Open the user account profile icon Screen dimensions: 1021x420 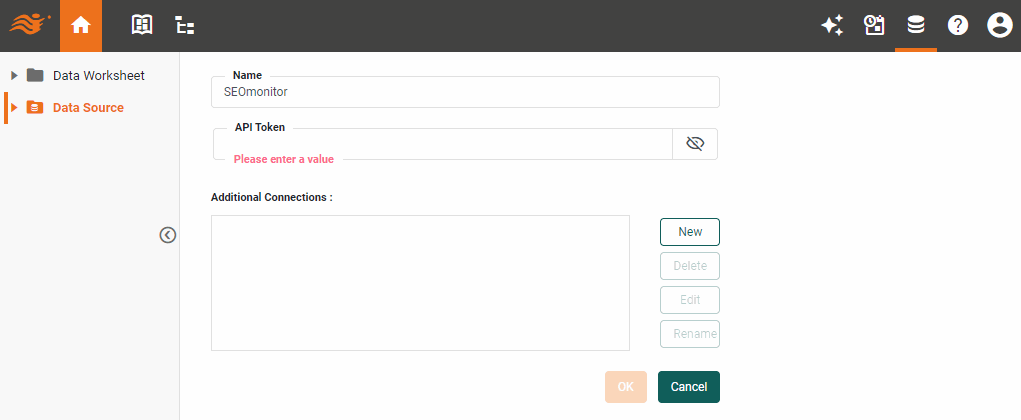999,26
